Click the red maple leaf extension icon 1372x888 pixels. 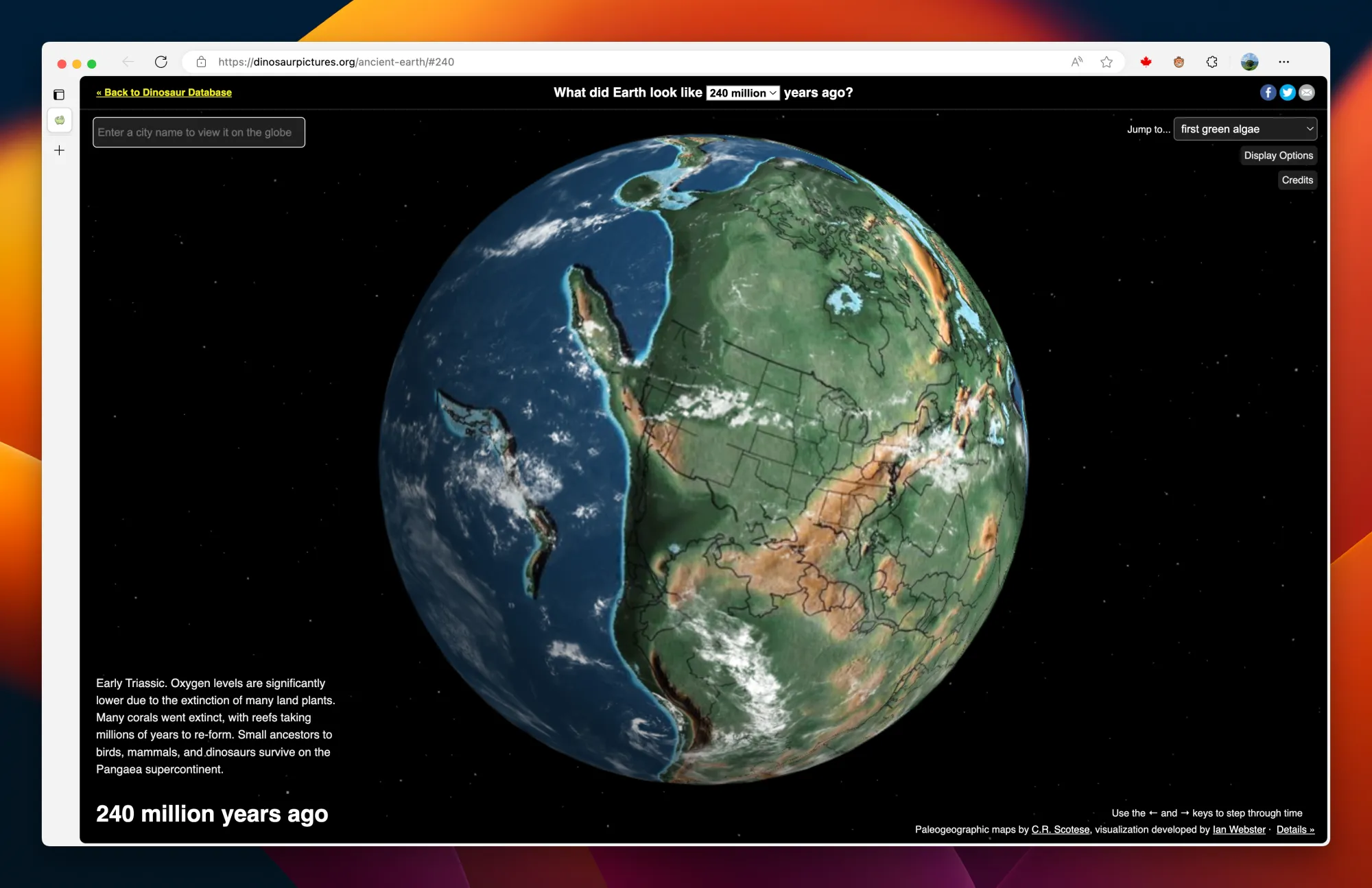[1146, 62]
